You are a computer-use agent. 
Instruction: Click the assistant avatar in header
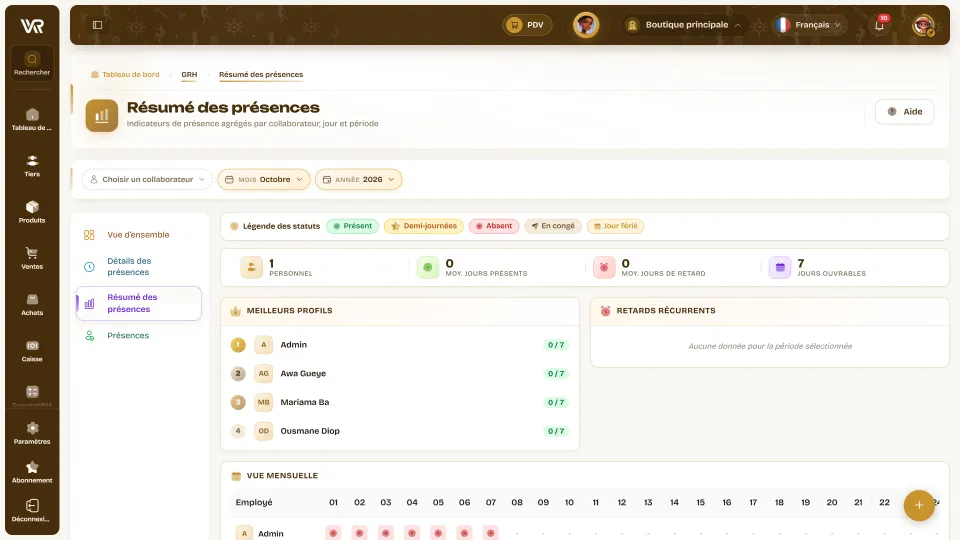click(x=586, y=25)
